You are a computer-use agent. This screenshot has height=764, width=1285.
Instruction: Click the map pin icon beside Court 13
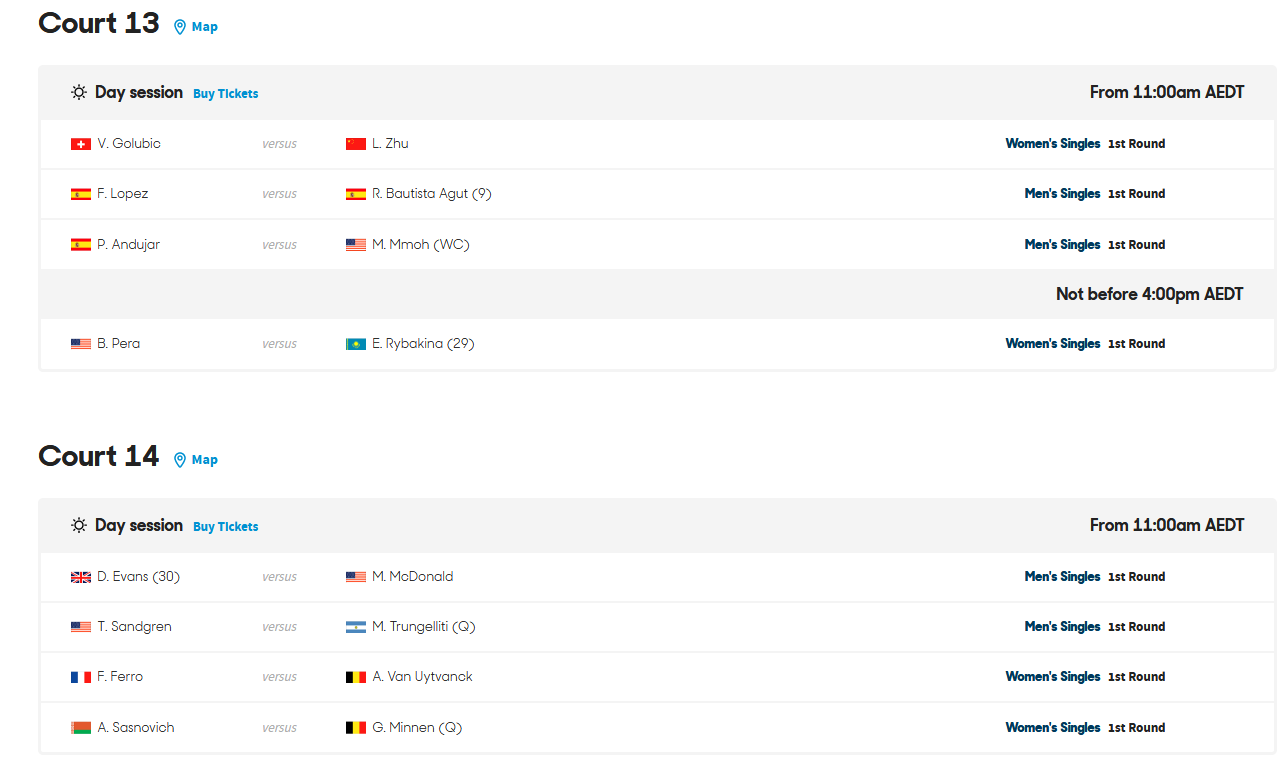tap(180, 27)
